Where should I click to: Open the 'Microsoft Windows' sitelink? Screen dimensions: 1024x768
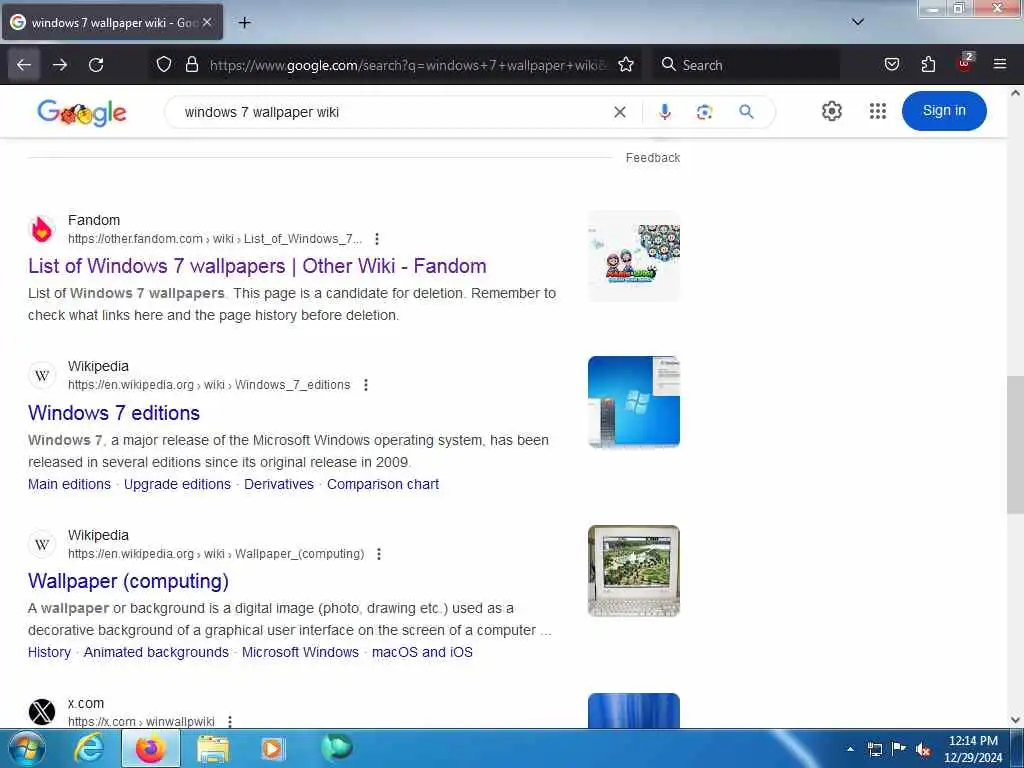300,652
